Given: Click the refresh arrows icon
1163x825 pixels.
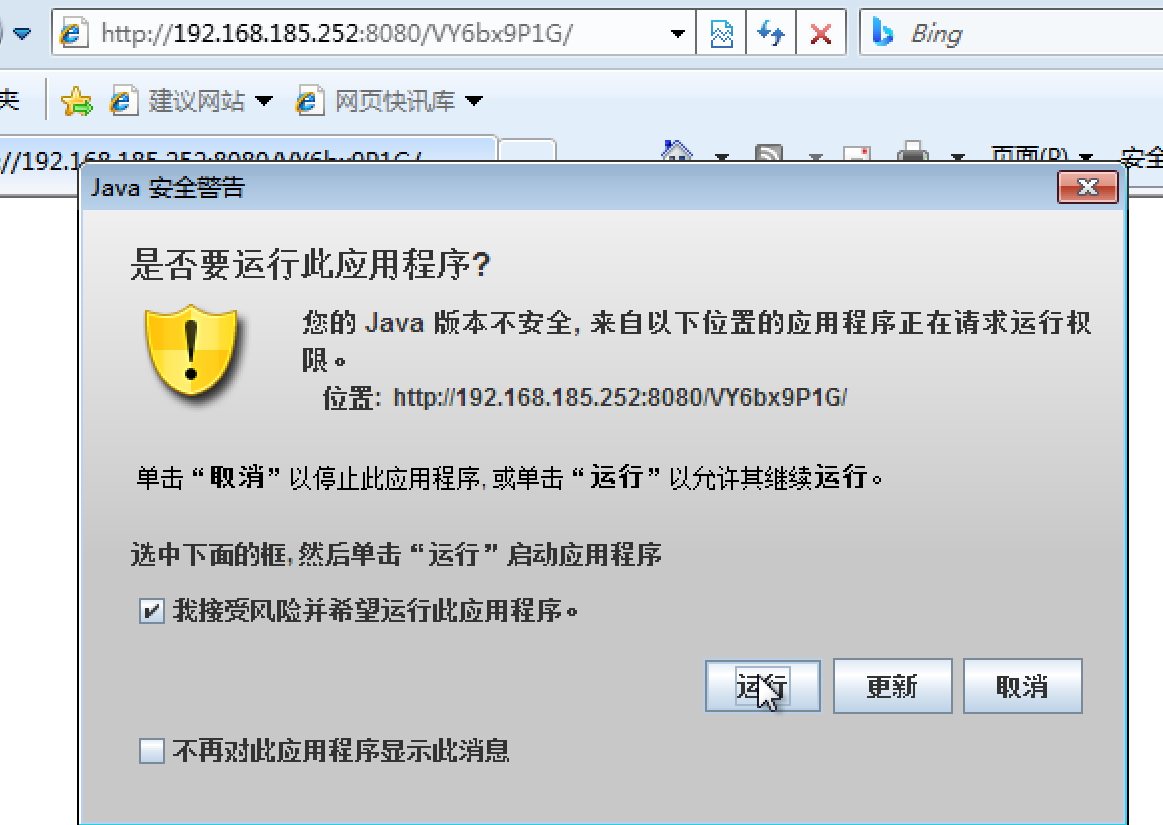Looking at the screenshot, I should [771, 33].
